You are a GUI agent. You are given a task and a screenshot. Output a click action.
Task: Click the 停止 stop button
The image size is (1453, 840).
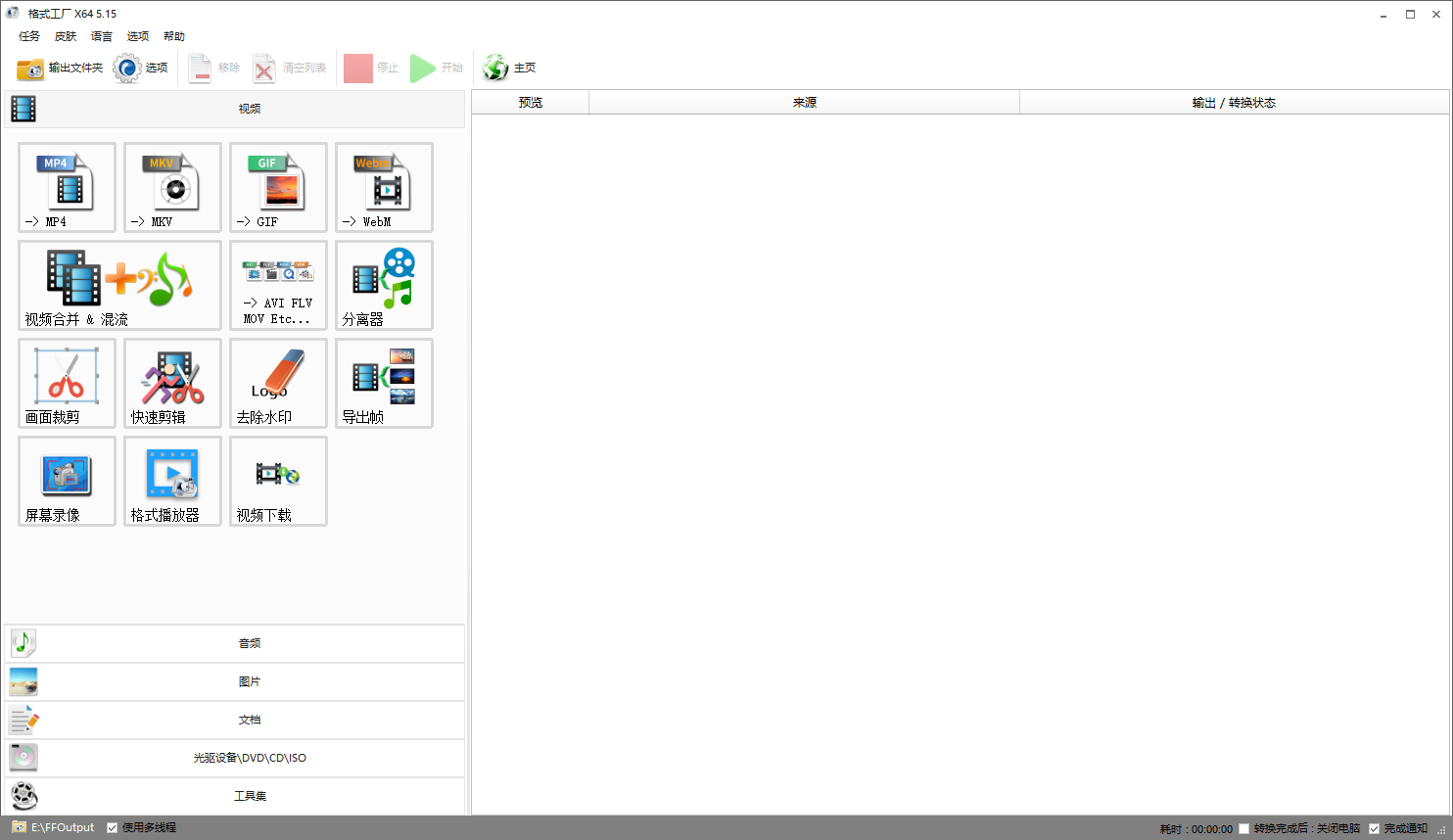tap(372, 68)
